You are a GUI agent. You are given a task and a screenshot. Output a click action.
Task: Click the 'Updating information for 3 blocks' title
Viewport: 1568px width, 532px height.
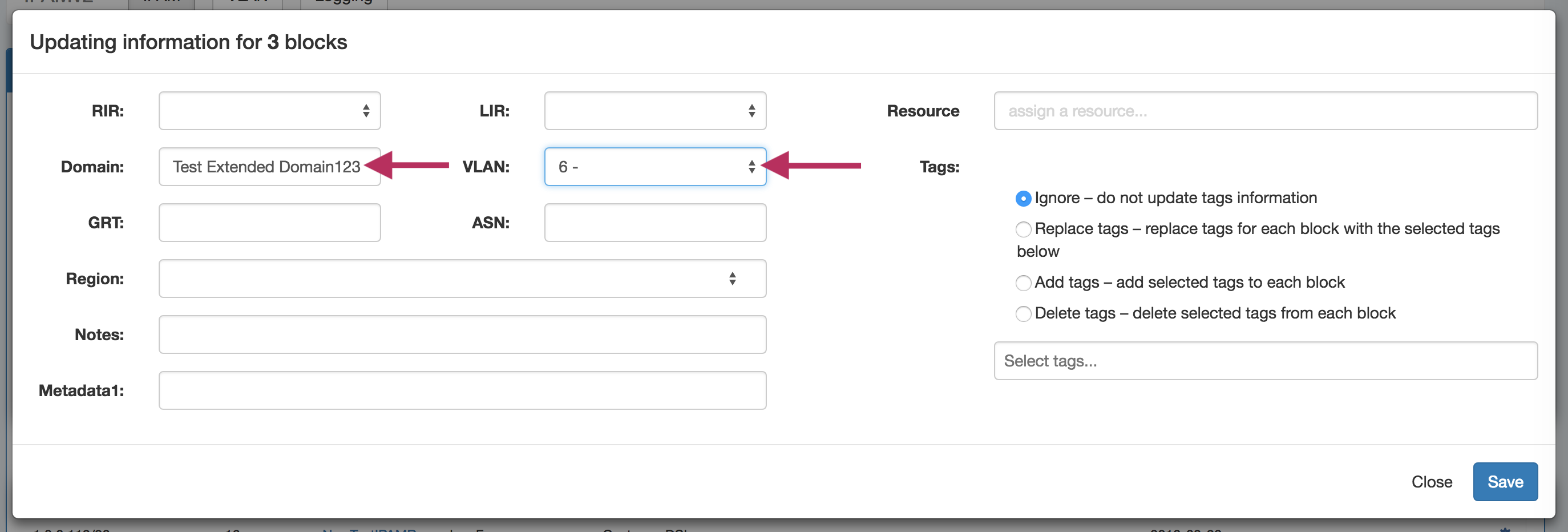(x=188, y=42)
